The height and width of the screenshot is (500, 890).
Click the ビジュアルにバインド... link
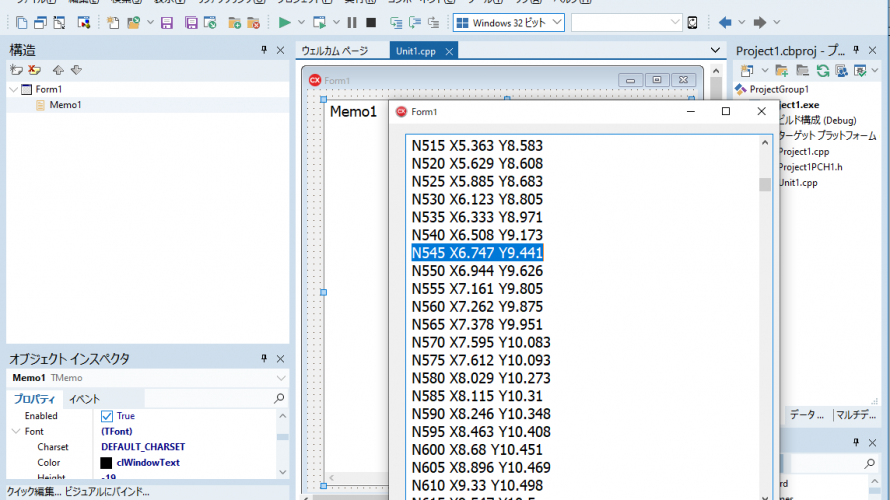[x=107, y=492]
